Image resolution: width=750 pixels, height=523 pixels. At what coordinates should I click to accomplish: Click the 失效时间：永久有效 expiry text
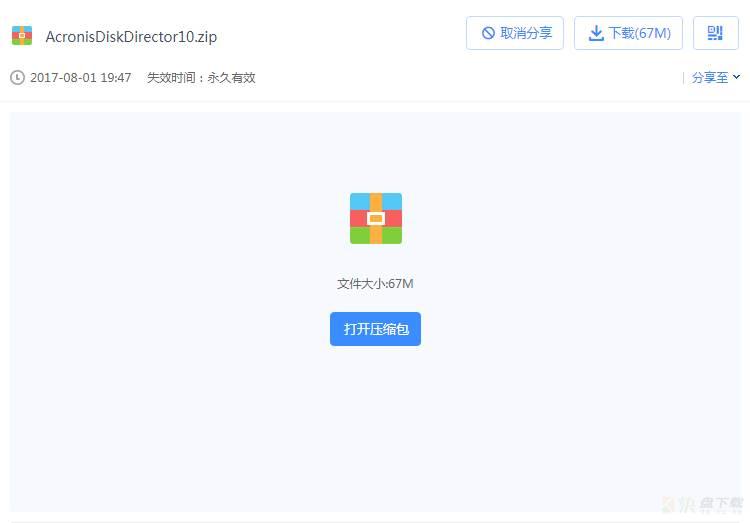pyautogui.click(x=201, y=78)
